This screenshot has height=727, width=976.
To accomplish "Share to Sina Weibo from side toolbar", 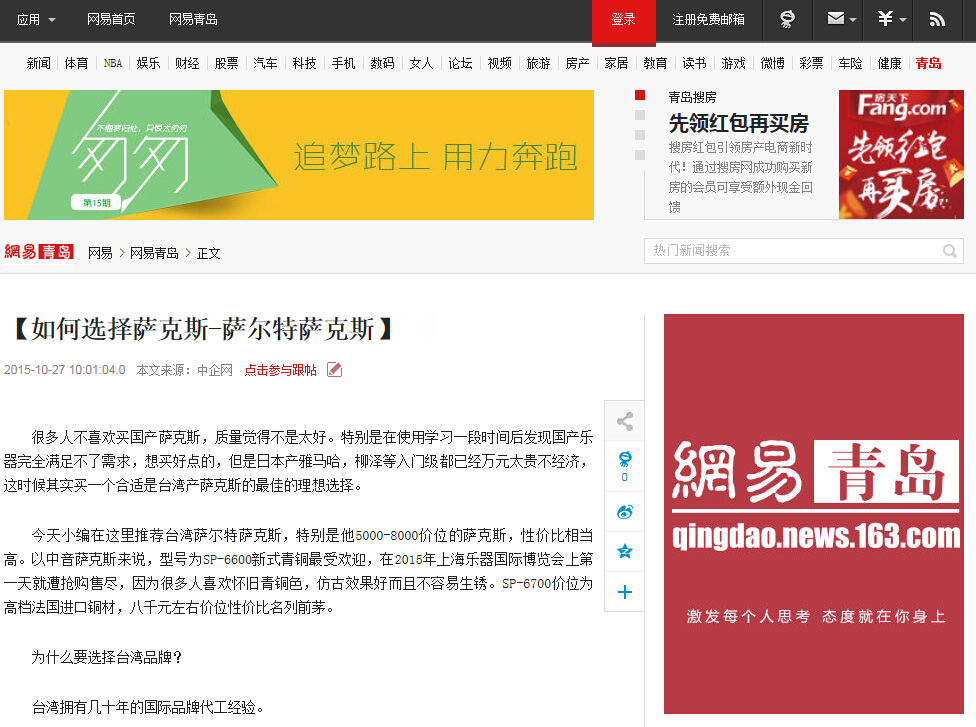I will point(624,512).
